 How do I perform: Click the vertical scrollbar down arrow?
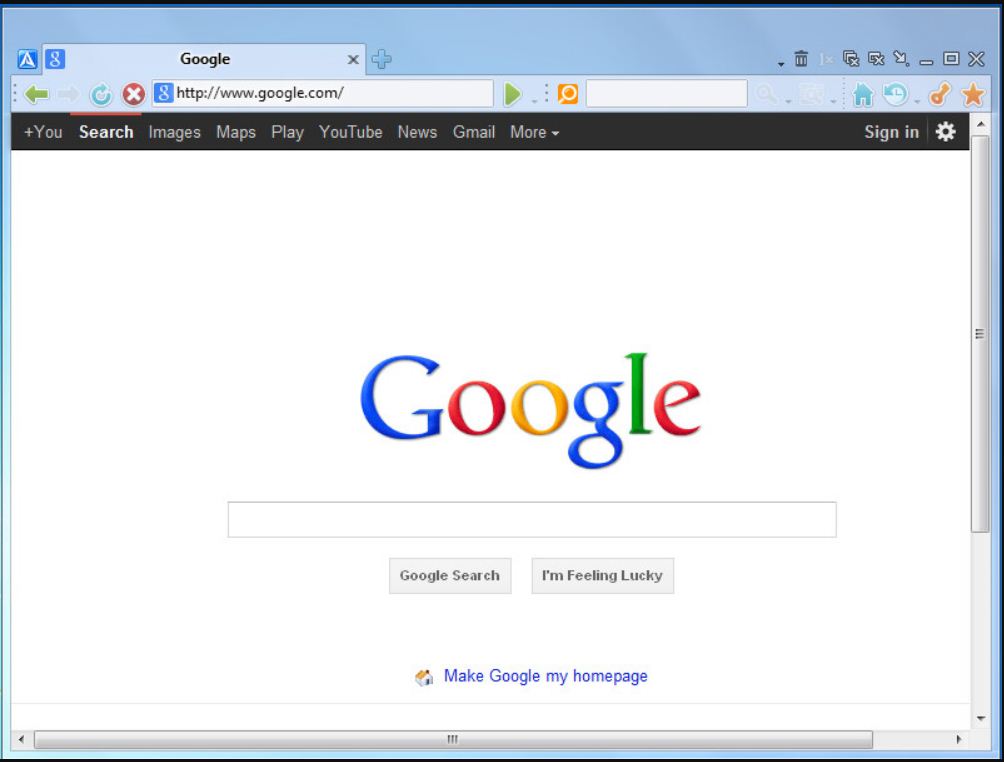(x=980, y=718)
